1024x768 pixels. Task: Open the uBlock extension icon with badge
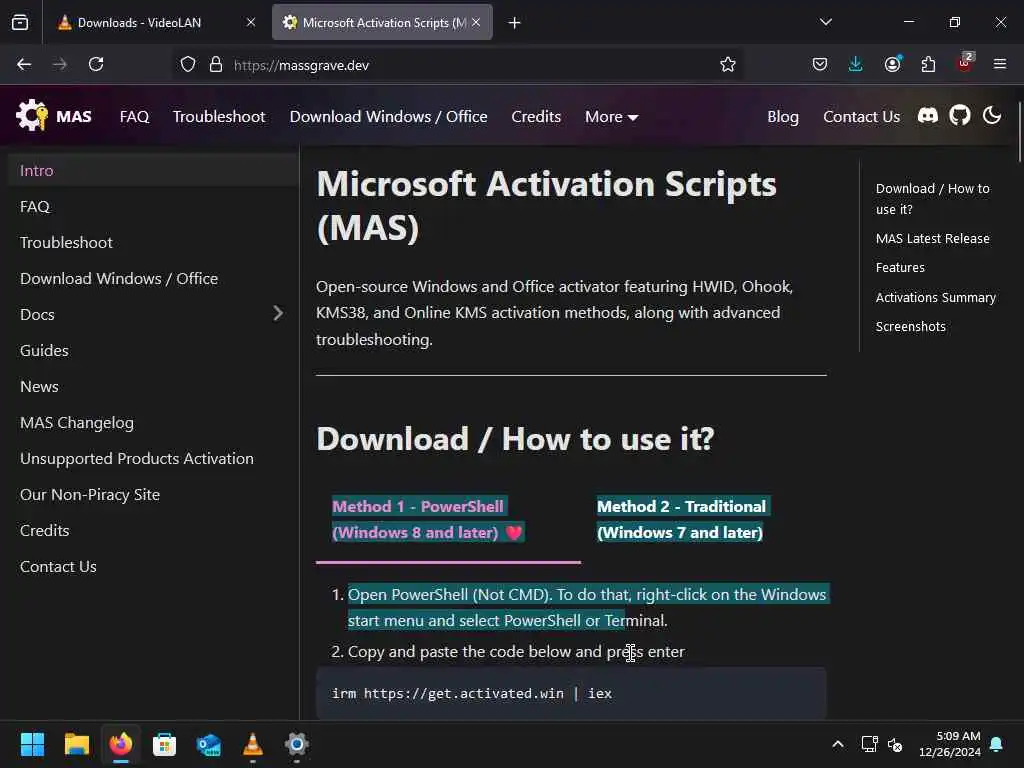[x=965, y=63]
